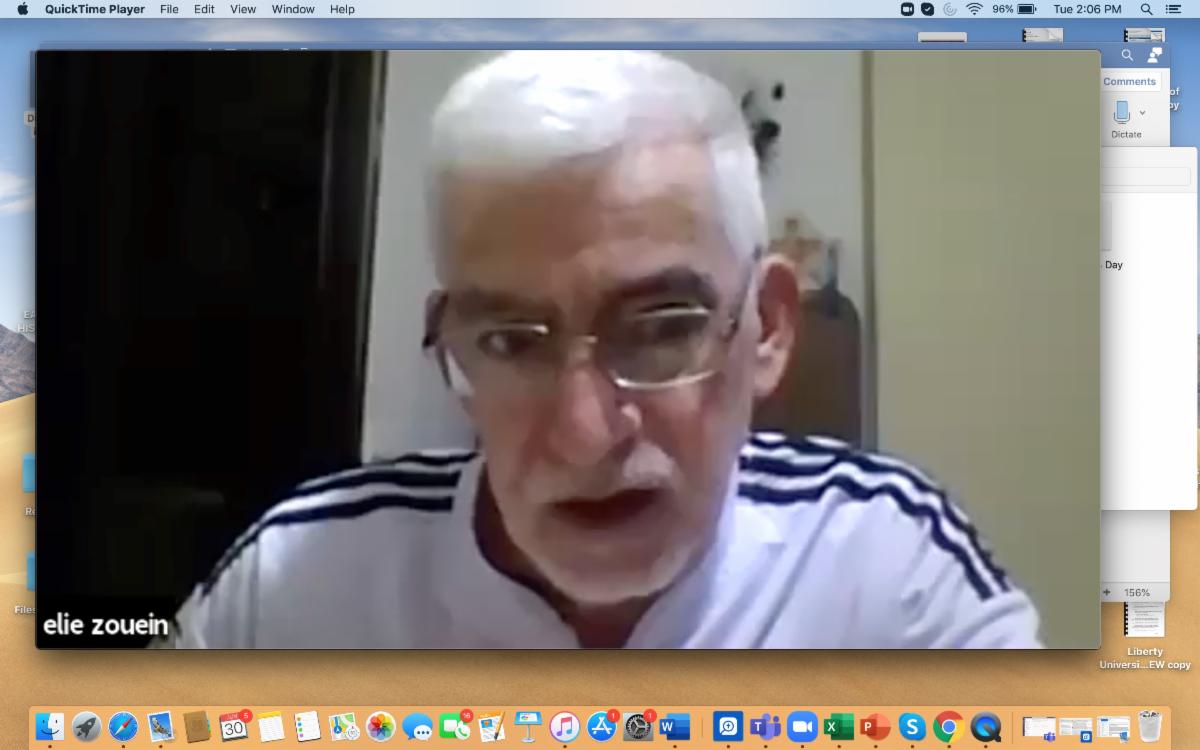Open Wi-Fi status menu
The height and width of the screenshot is (750, 1200).
tap(974, 9)
